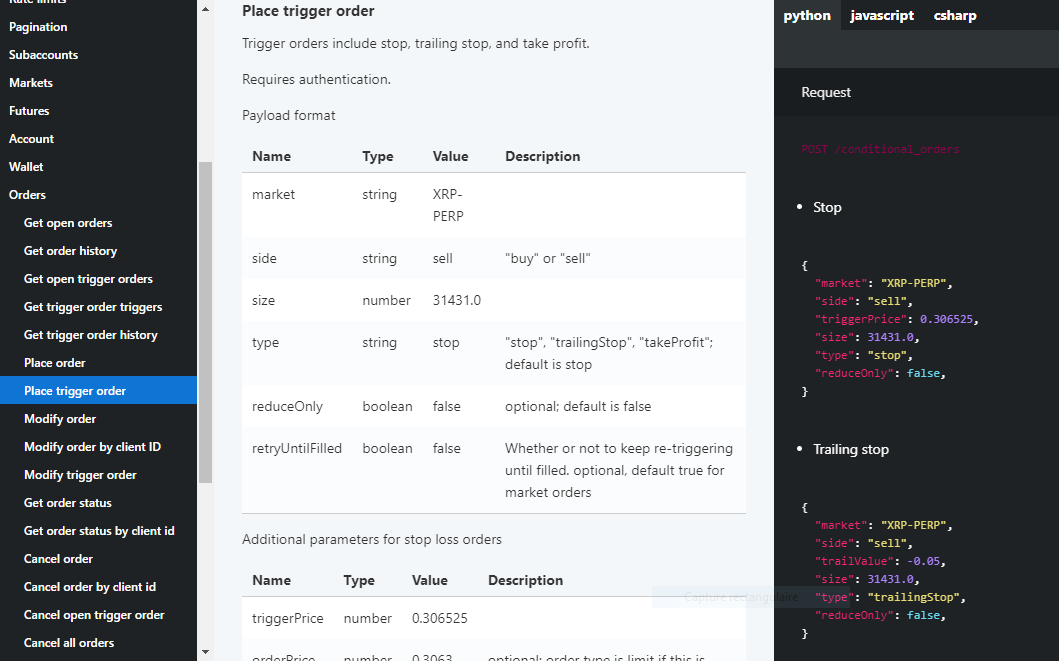This screenshot has height=661, width=1059.
Task: Switch to the javascript code tab
Action: click(882, 15)
